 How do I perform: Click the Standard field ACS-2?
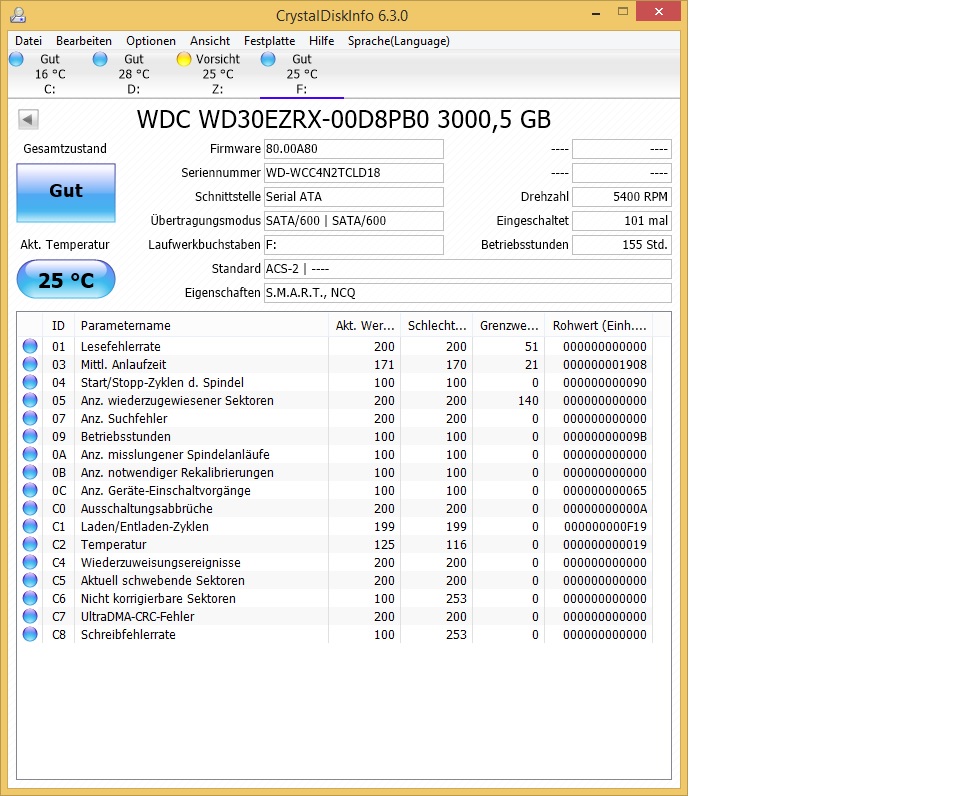pos(468,269)
